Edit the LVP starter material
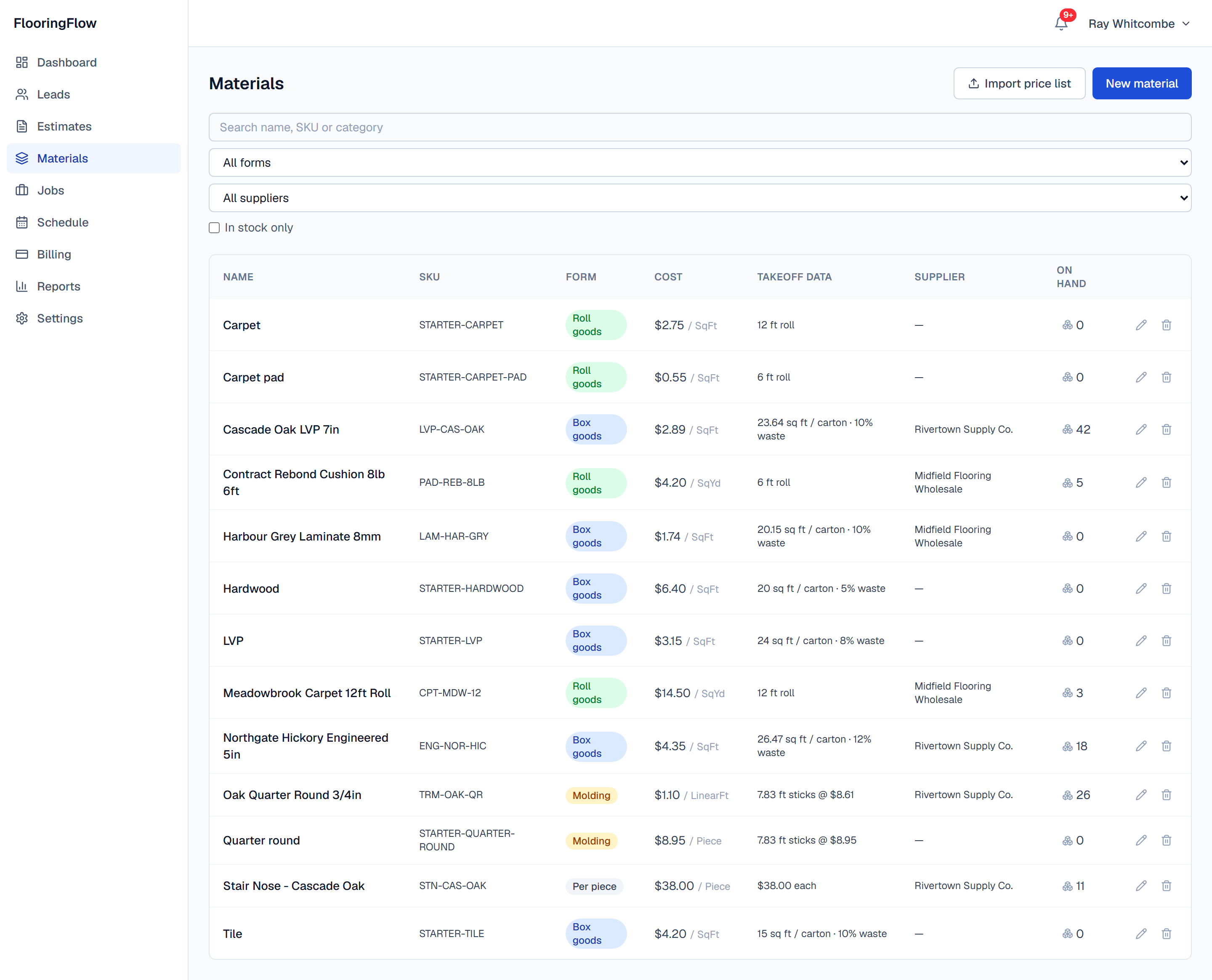 [1141, 641]
